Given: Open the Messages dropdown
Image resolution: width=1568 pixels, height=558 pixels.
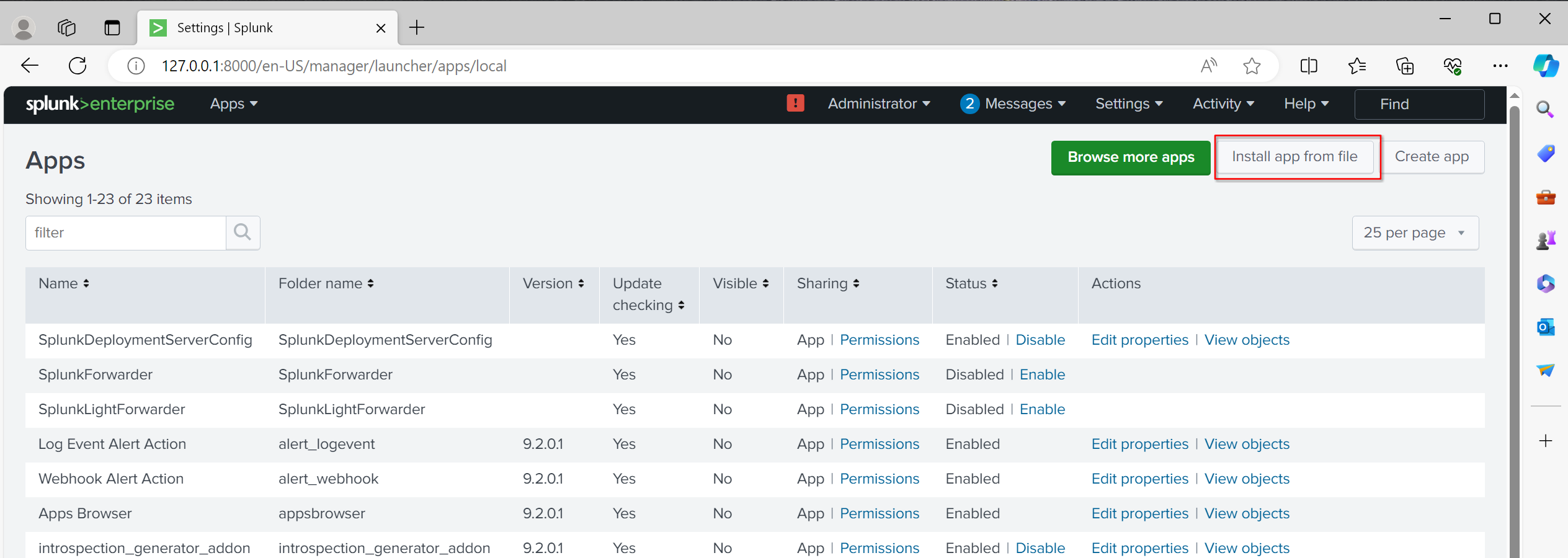Looking at the screenshot, I should (x=1013, y=104).
